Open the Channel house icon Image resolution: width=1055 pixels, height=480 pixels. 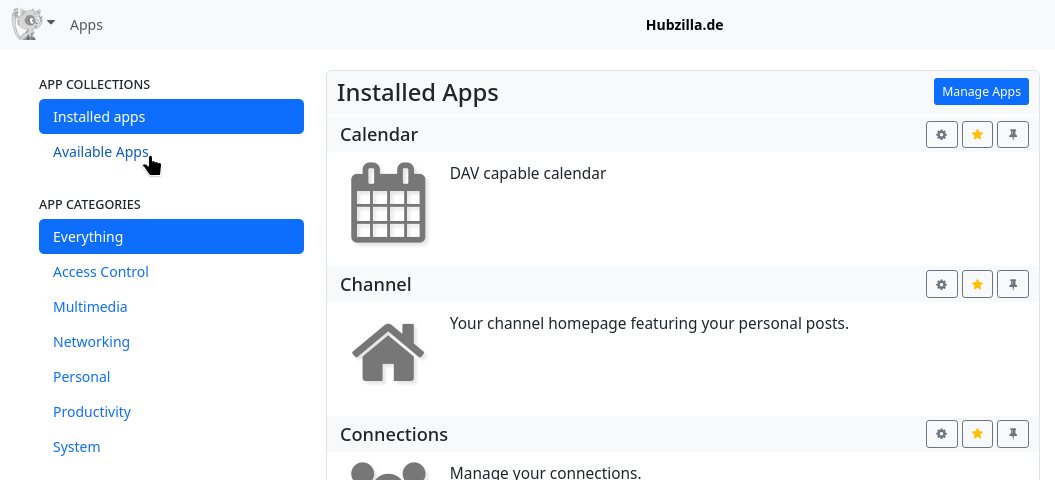coord(388,351)
